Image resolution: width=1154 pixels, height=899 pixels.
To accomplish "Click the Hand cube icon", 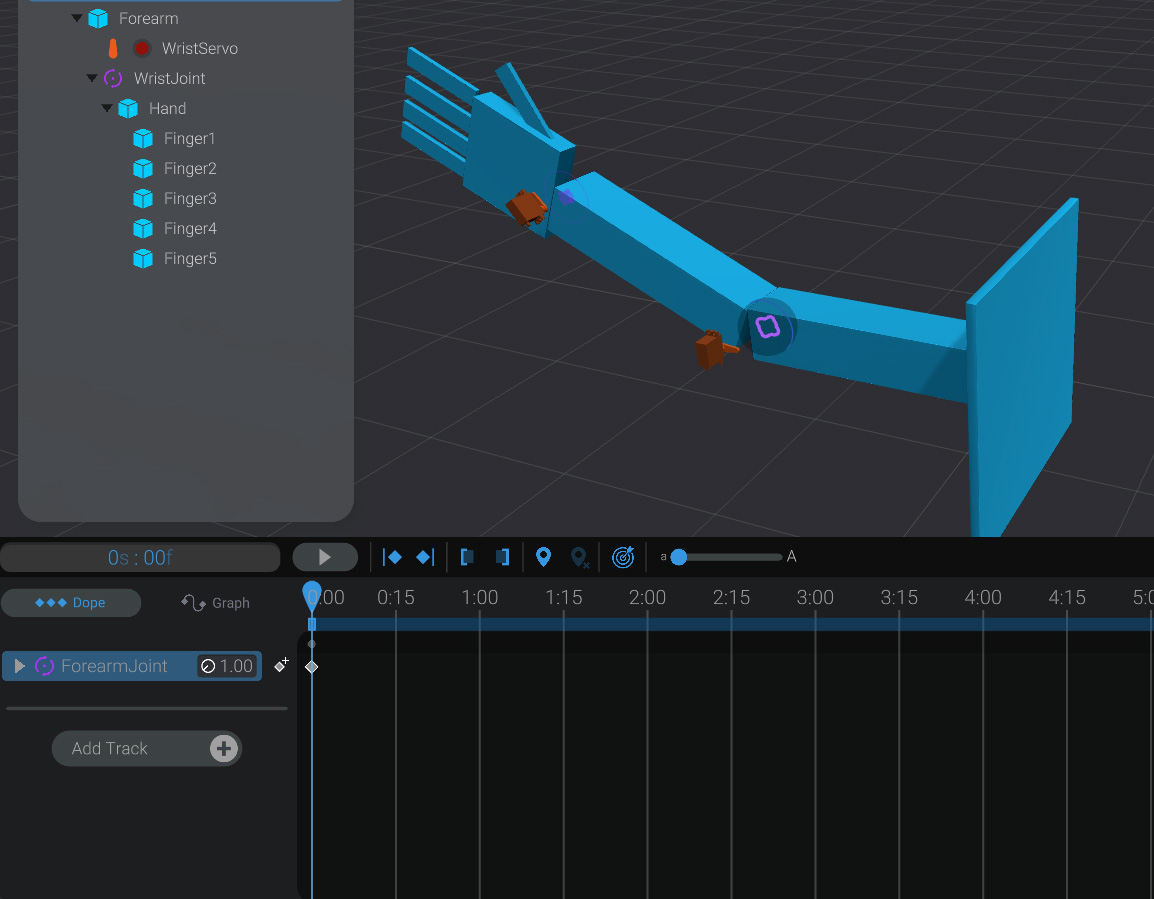I will 127,108.
